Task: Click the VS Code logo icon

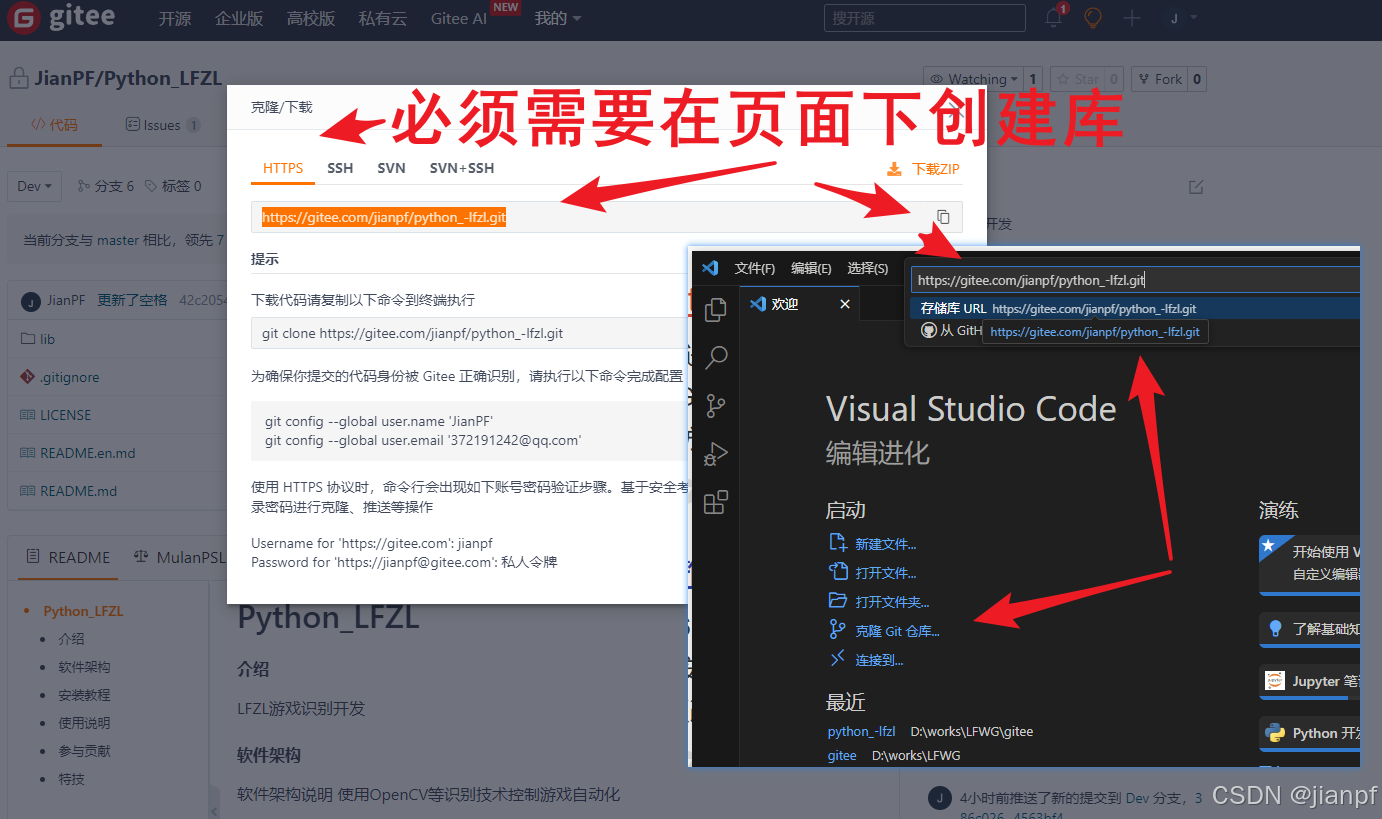Action: pyautogui.click(x=710, y=268)
